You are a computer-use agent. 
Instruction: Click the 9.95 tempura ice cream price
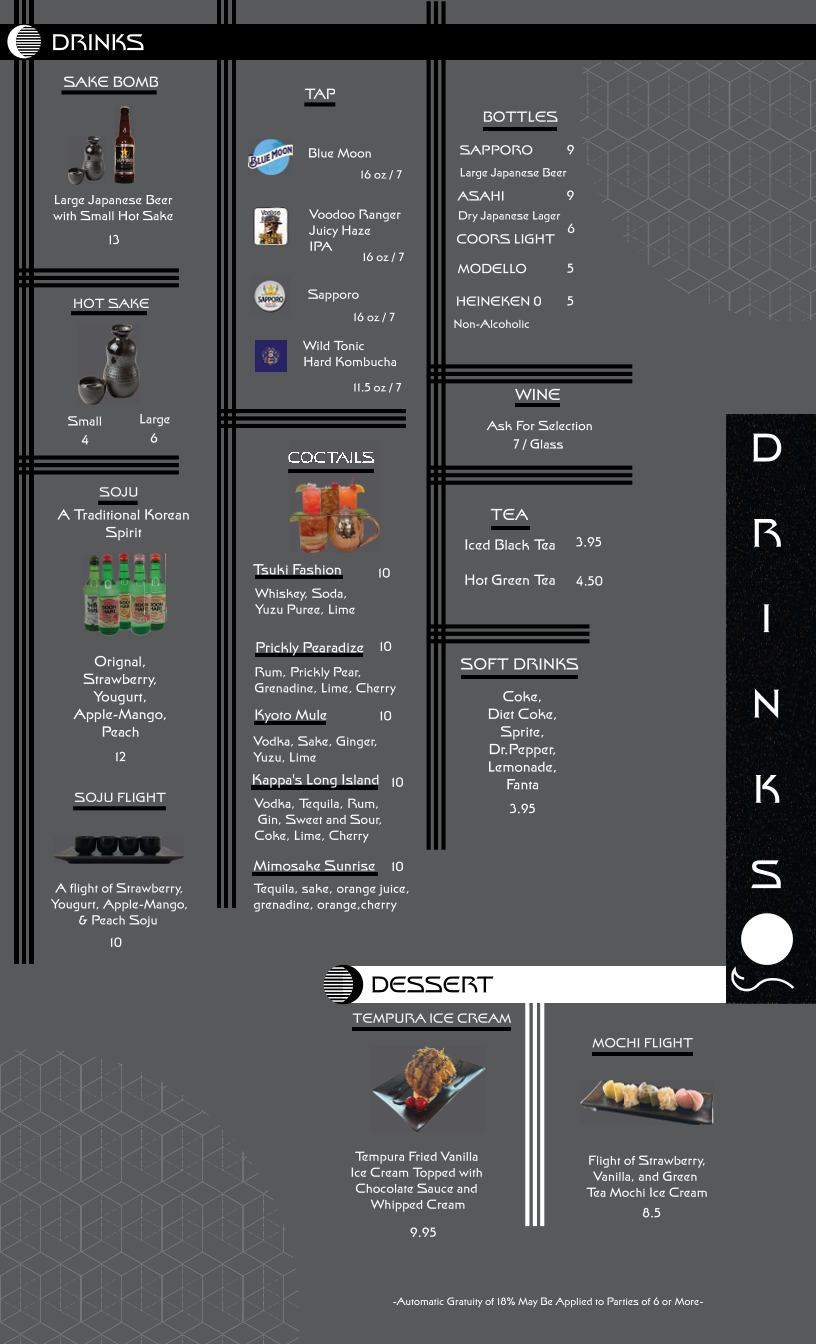click(423, 1233)
